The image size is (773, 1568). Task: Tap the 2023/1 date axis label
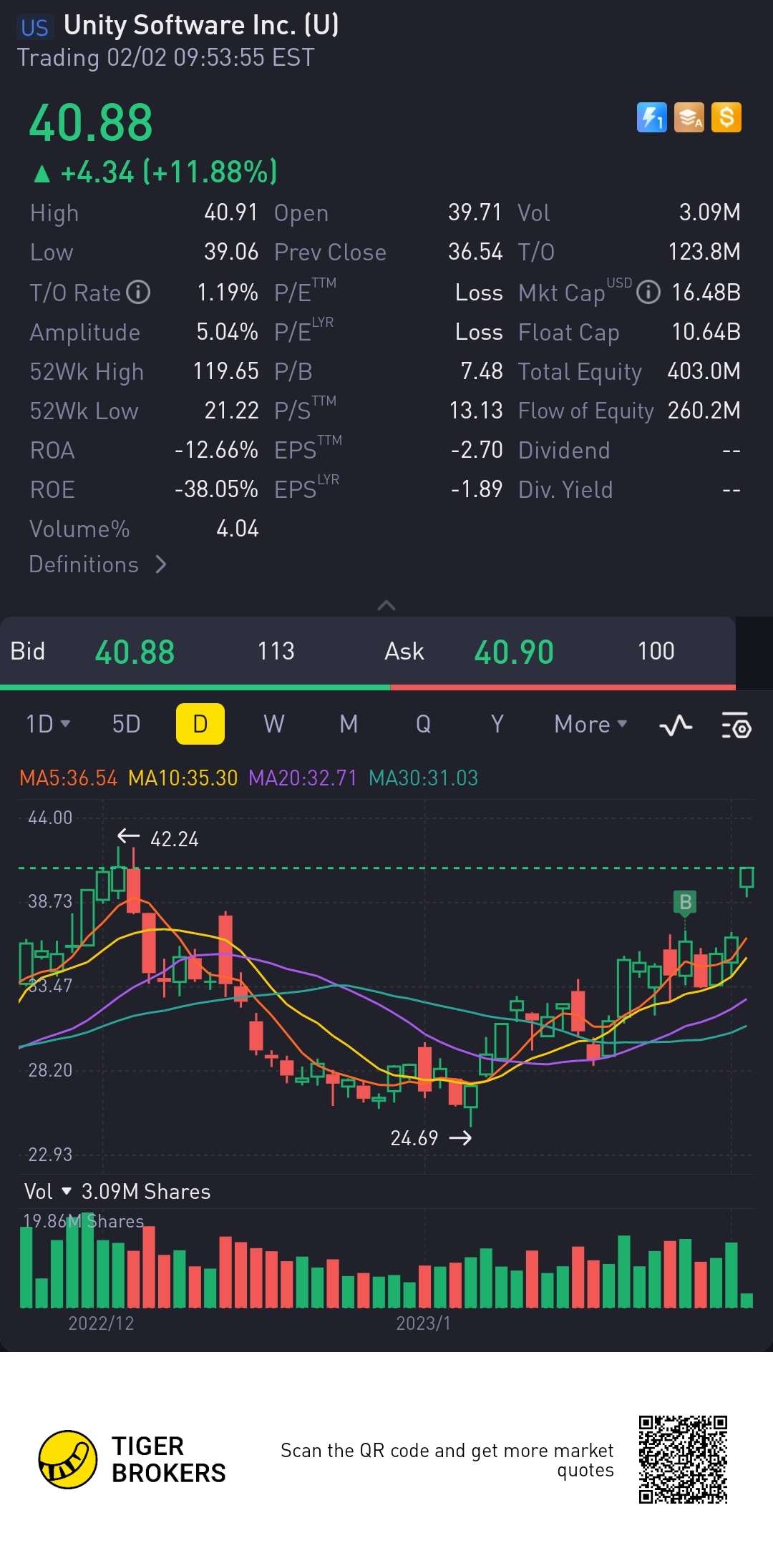pos(424,1323)
